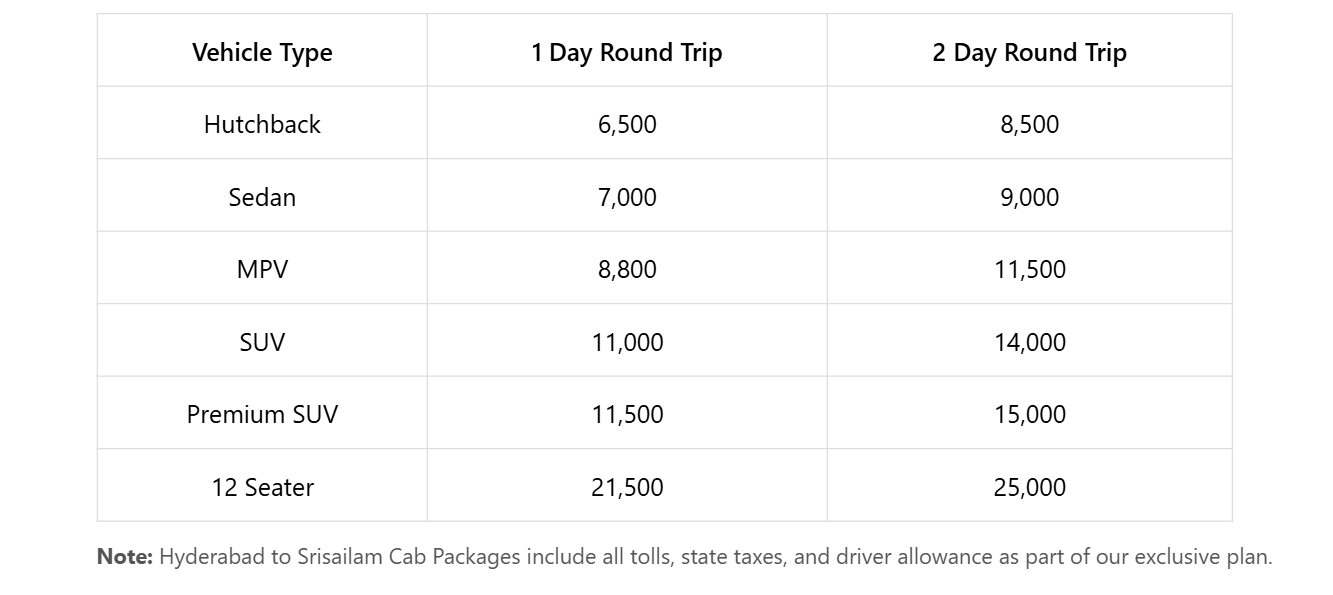Click the 25,000 12 Seater price
Image resolution: width=1333 pixels, height=595 pixels.
(x=1029, y=487)
